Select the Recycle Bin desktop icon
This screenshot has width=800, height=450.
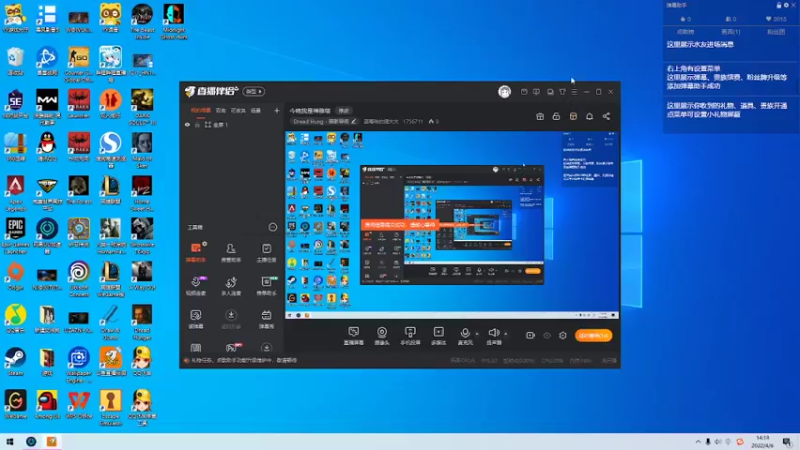pyautogui.click(x=15, y=61)
